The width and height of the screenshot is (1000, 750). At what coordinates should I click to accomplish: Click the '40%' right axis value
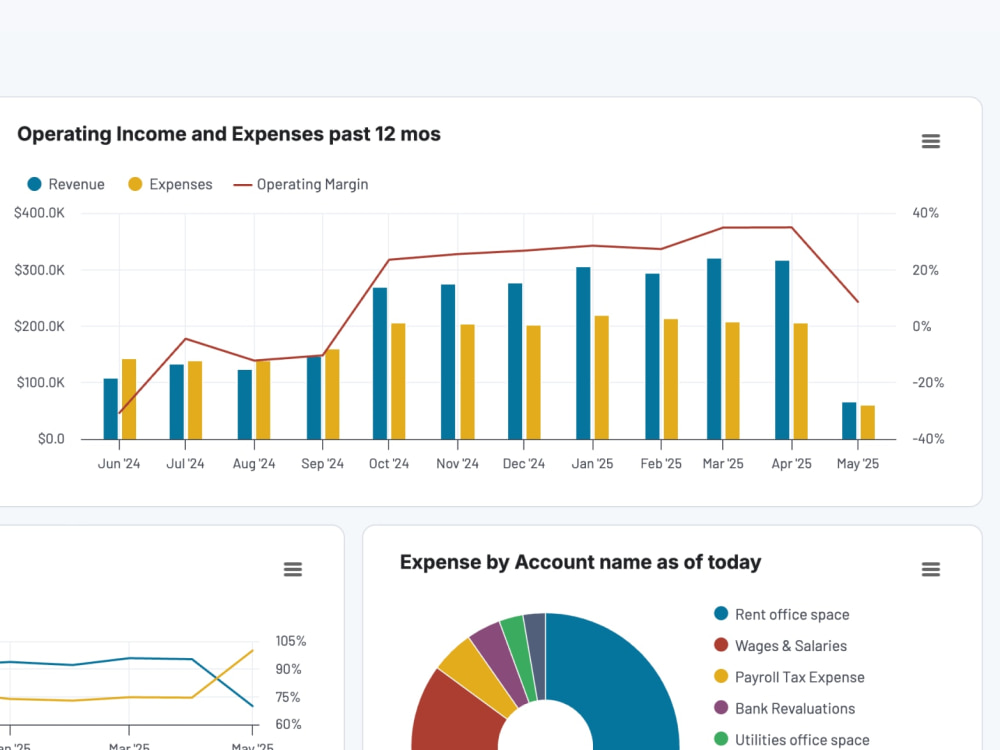pyautogui.click(x=925, y=213)
